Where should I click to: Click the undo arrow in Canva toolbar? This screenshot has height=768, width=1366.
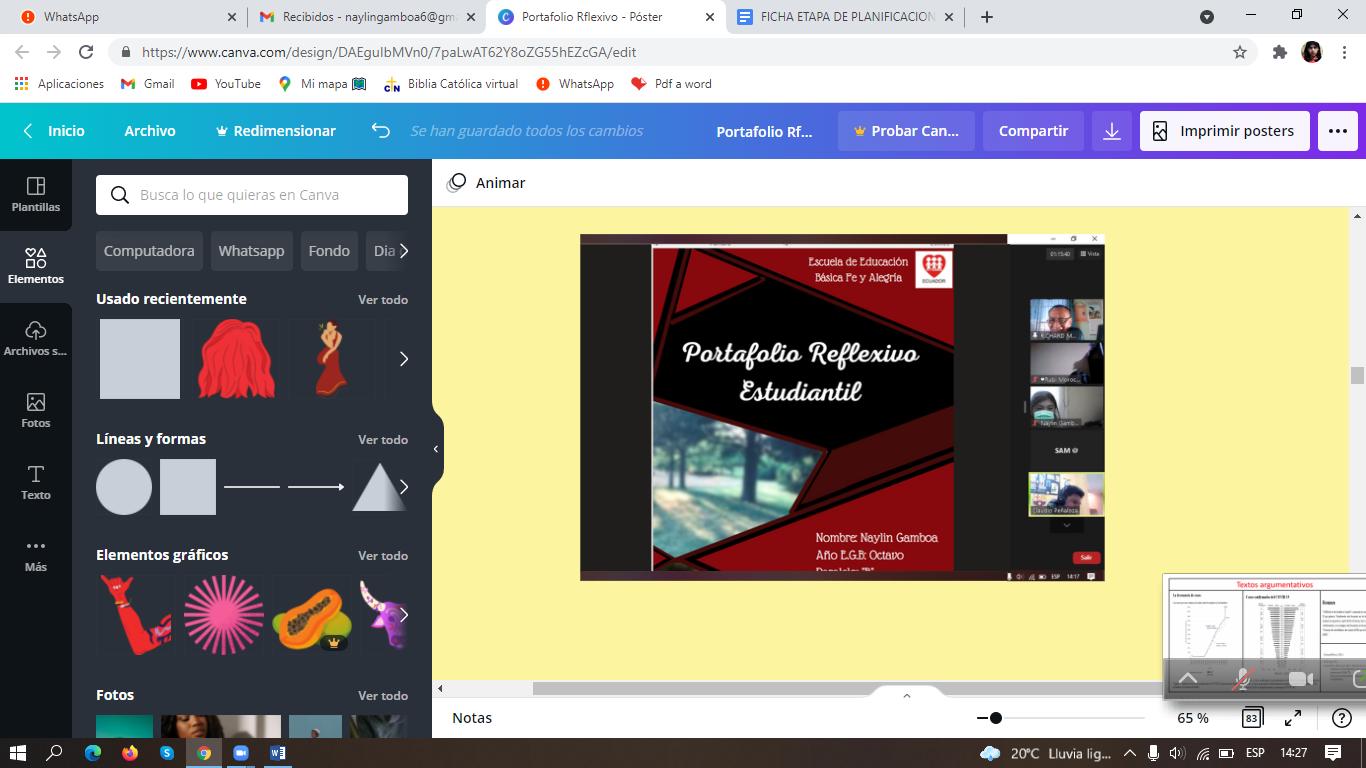[x=380, y=131]
